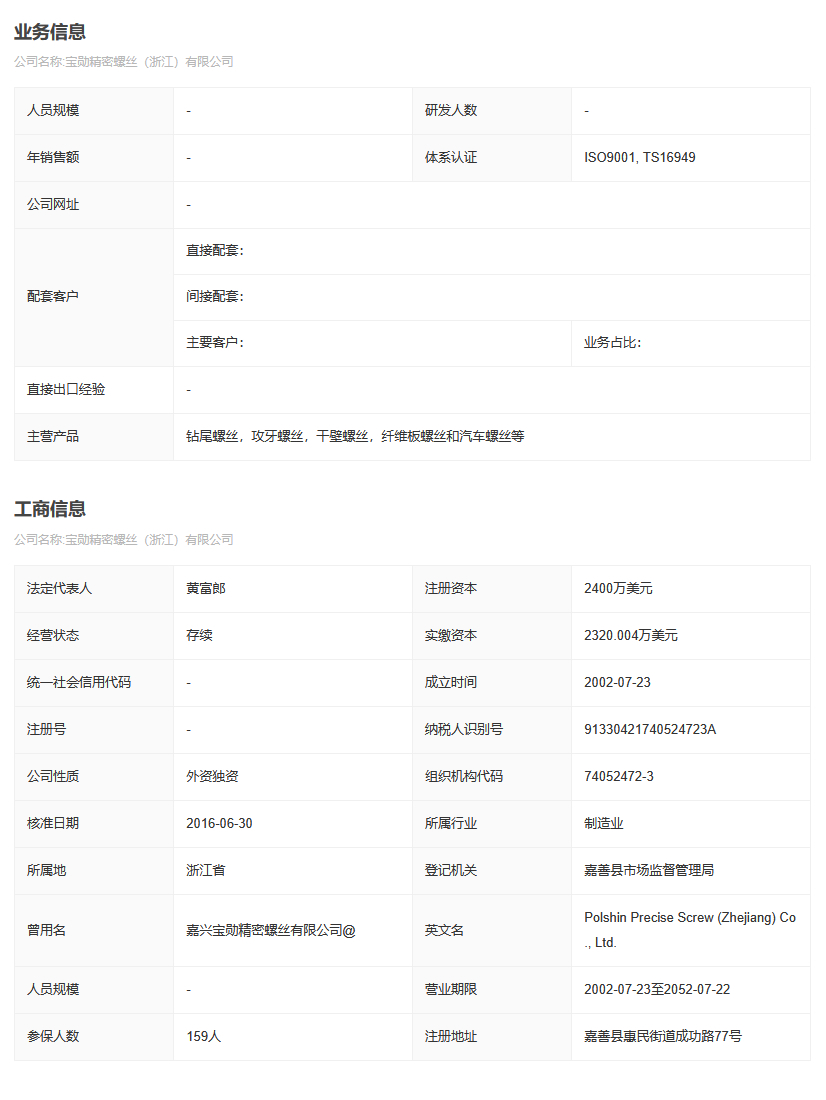Click the 纳税人识别号 label
826x1100 pixels.
tap(464, 730)
